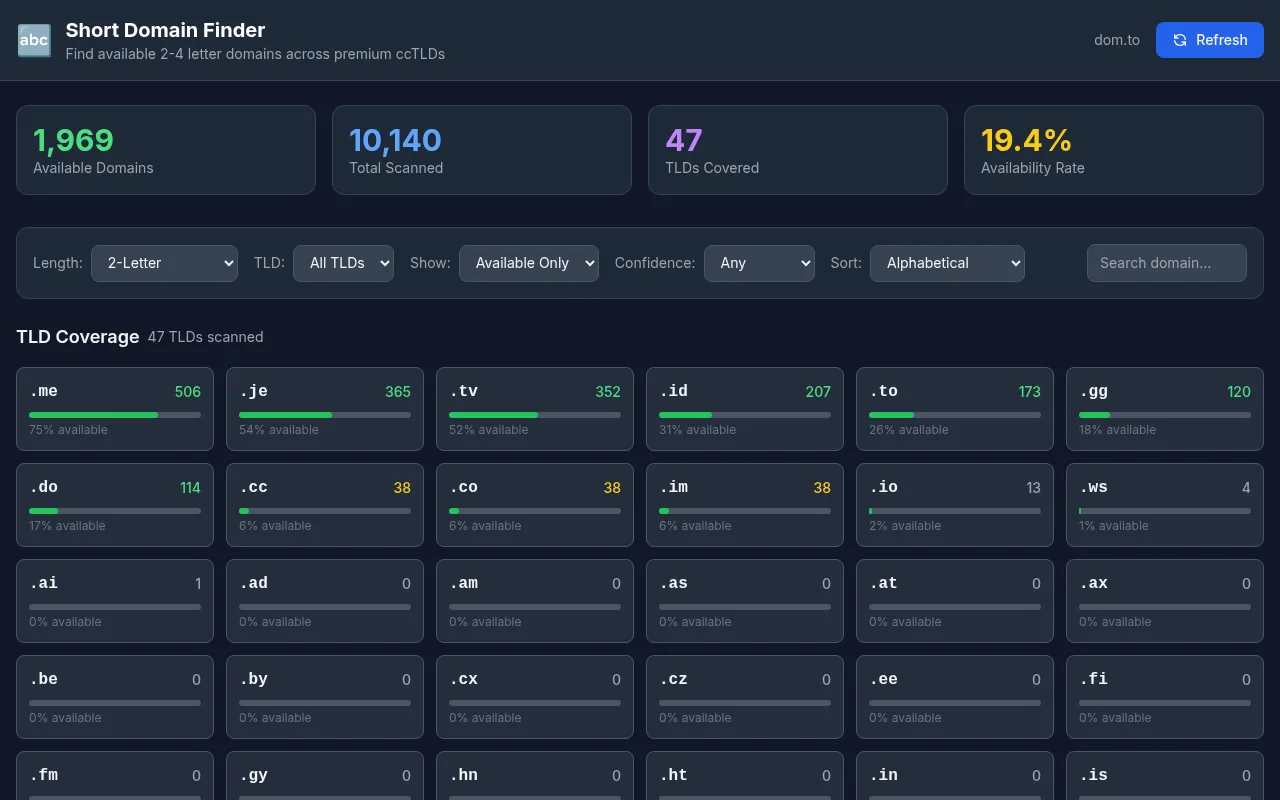Open the Sort dropdown set to Alphabetical
This screenshot has height=800, width=1280.
(947, 263)
